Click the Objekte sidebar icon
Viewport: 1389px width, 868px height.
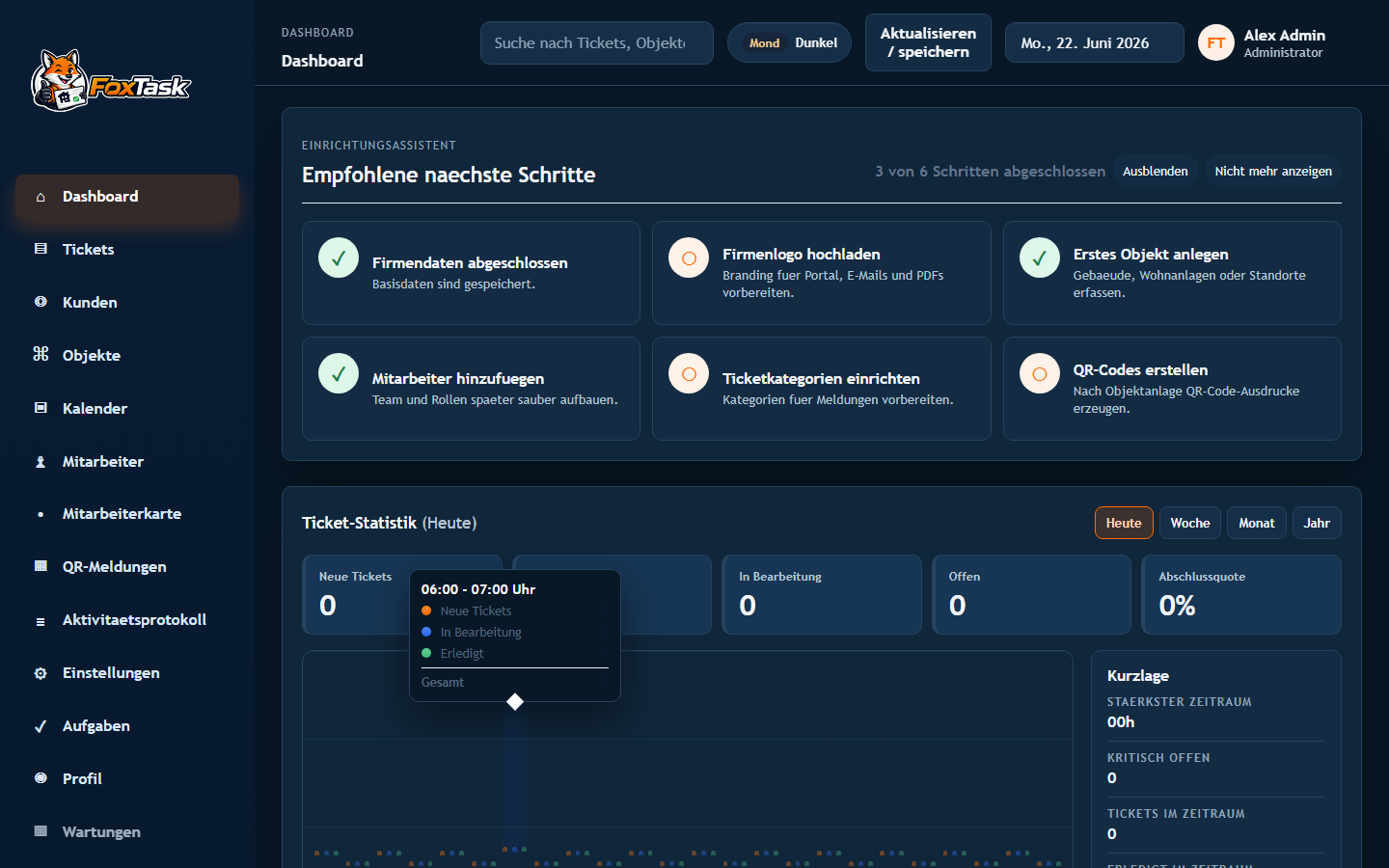click(x=41, y=354)
